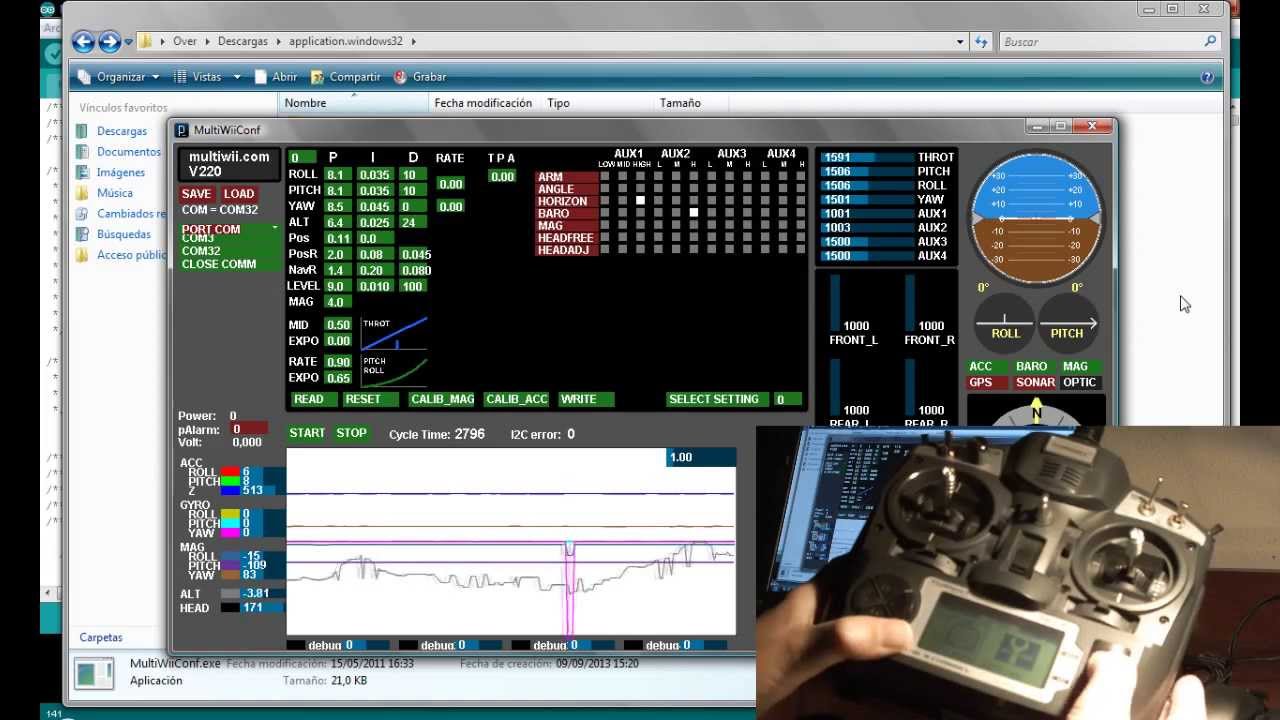The height and width of the screenshot is (720, 1280).
Task: Open Cambiados recientemente favorite icon
Action: tap(82, 214)
